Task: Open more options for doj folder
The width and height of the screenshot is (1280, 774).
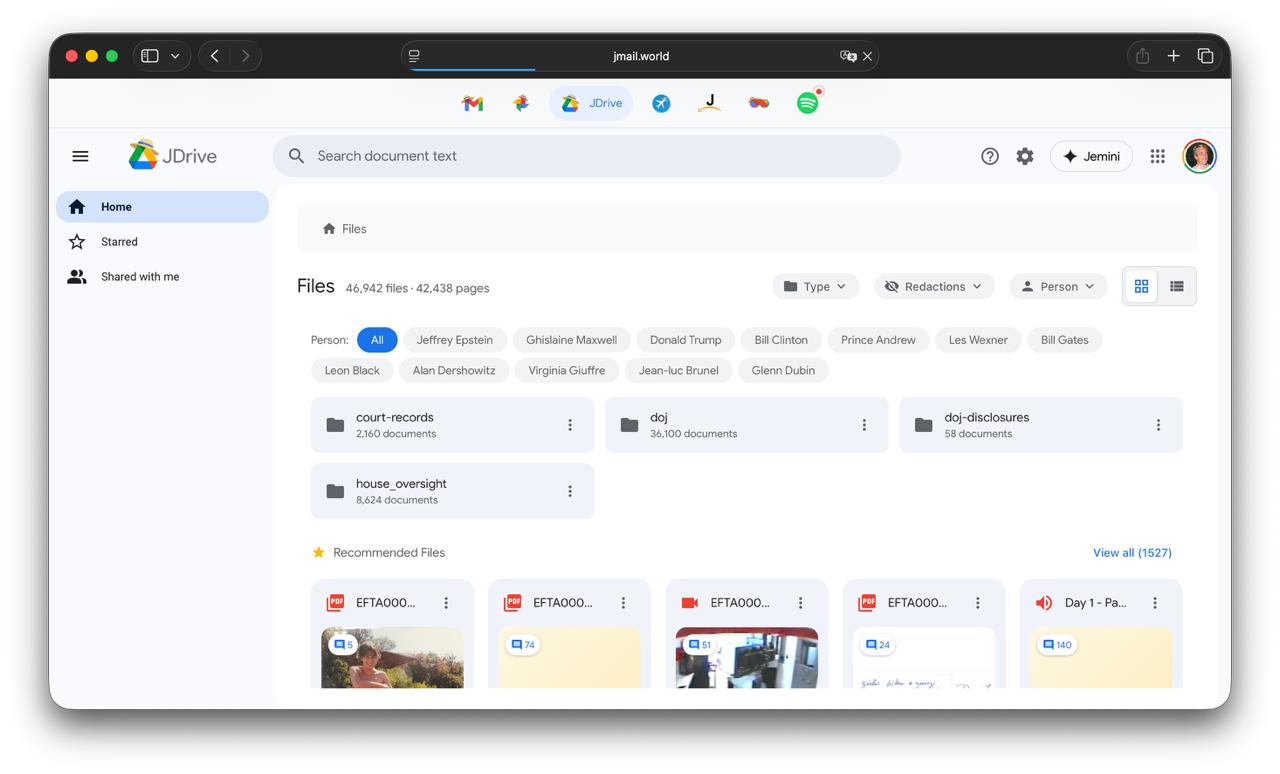Action: (x=864, y=425)
